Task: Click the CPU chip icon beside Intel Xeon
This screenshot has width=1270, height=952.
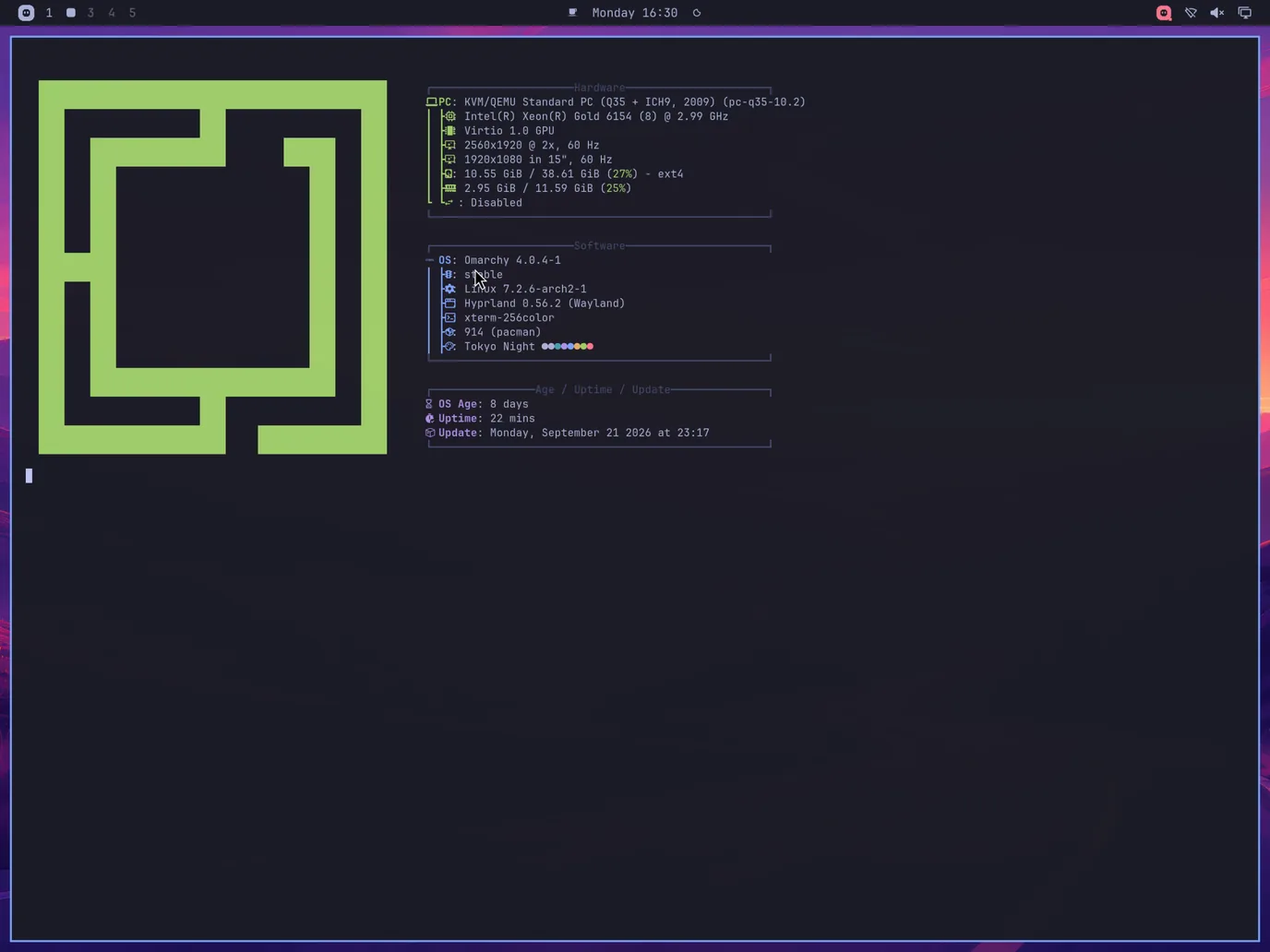Action: tap(450, 116)
